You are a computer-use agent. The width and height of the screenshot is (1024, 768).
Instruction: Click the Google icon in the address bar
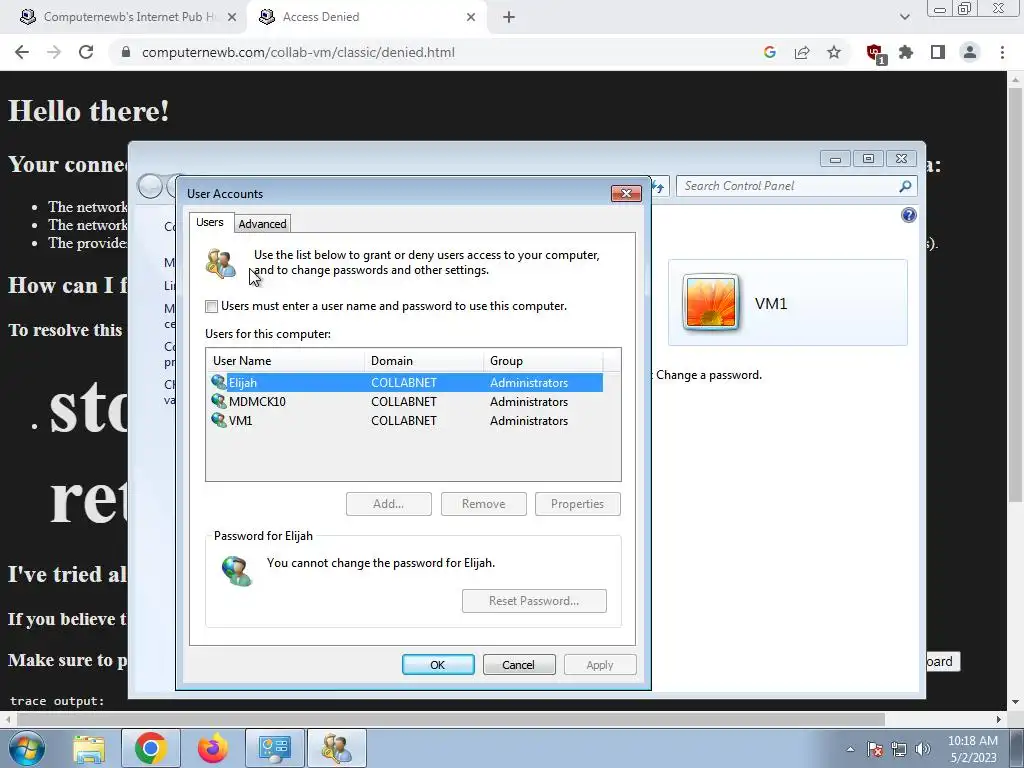pyautogui.click(x=770, y=52)
